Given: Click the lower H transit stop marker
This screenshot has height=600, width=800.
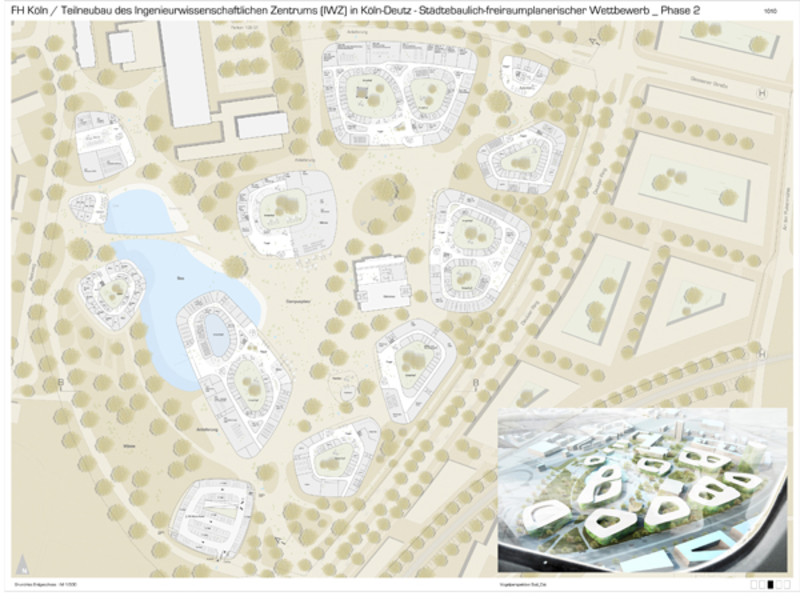Looking at the screenshot, I should pos(763,354).
